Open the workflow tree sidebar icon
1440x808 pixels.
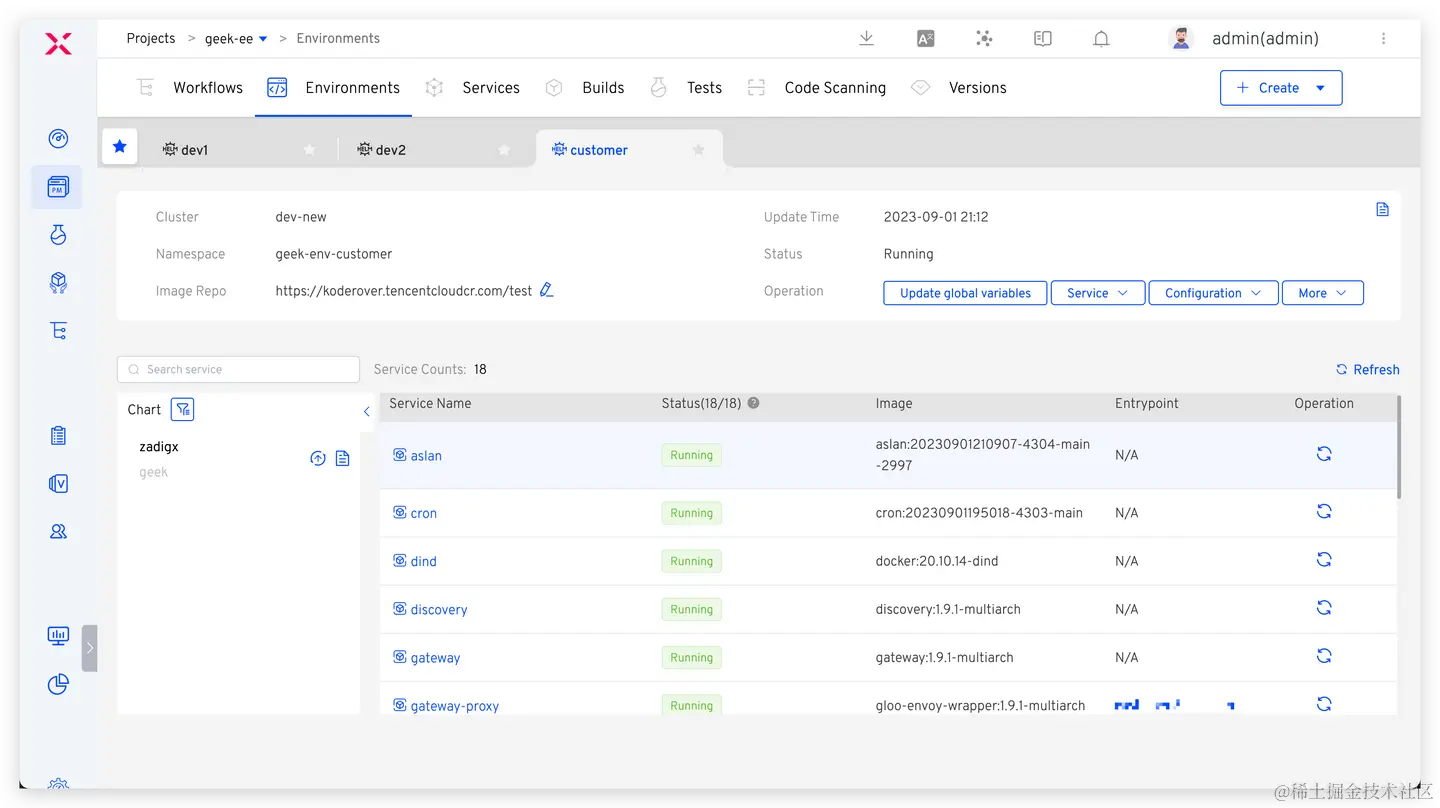coord(58,331)
